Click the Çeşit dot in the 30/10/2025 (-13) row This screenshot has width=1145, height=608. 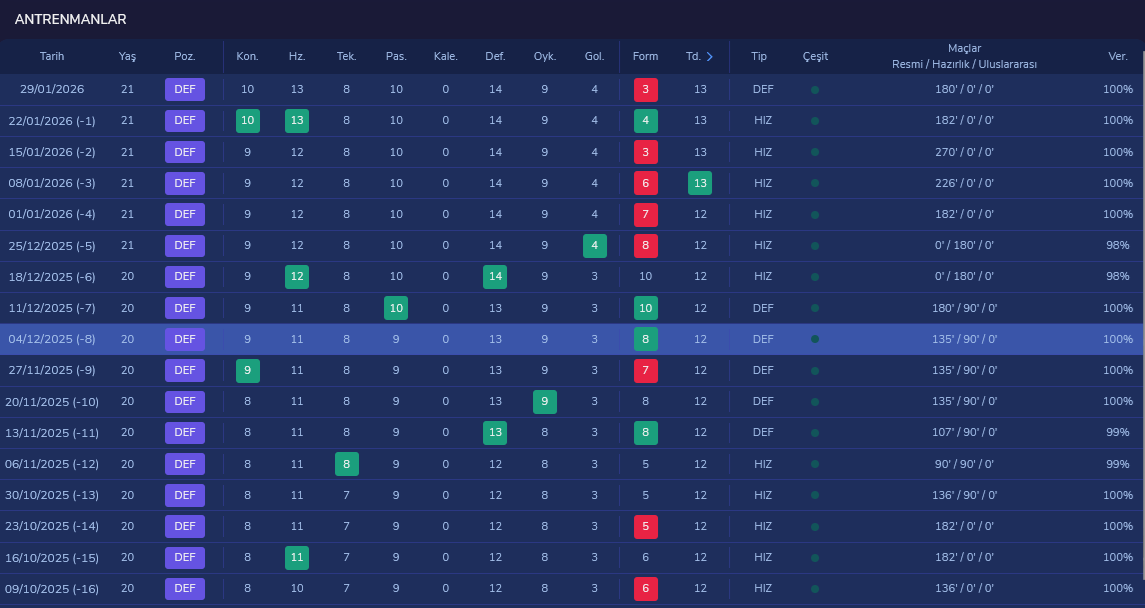(815, 496)
